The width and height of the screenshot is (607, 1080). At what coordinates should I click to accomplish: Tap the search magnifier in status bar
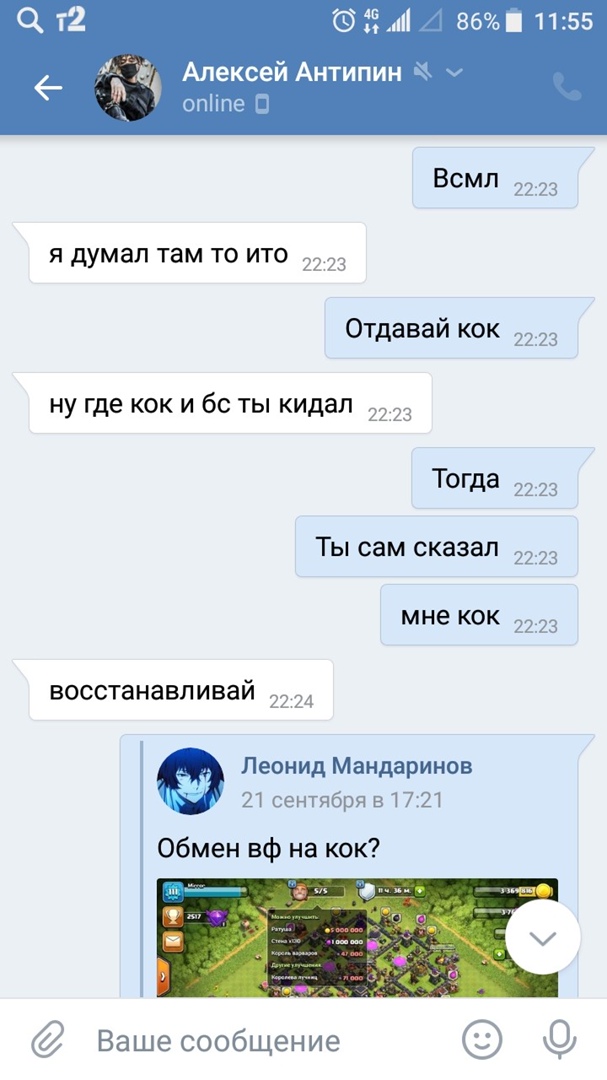(x=30, y=21)
